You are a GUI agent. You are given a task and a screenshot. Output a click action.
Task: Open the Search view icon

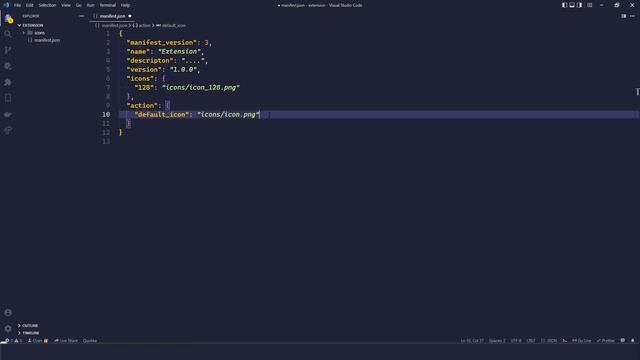pos(8,34)
